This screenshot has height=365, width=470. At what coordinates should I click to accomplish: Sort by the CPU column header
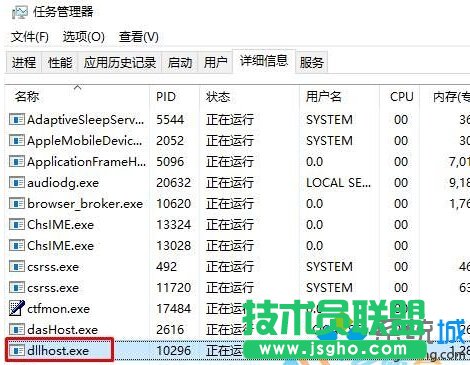pyautogui.click(x=401, y=97)
